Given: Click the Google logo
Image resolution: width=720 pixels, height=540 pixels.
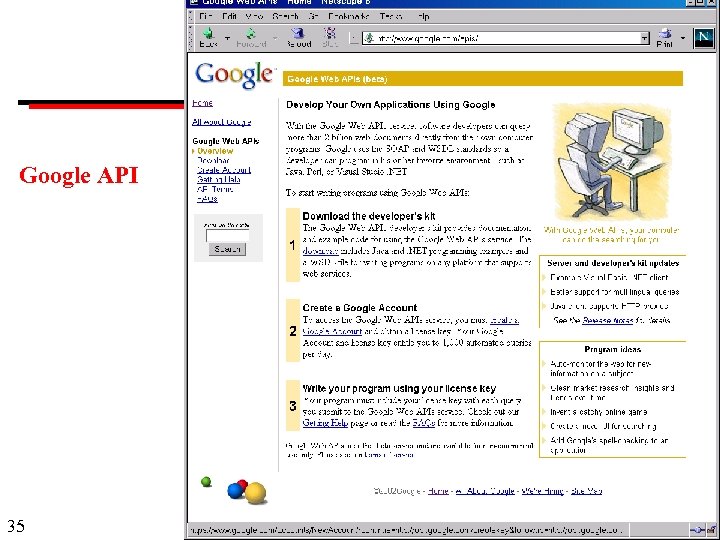Looking at the screenshot, I should tap(234, 75).
